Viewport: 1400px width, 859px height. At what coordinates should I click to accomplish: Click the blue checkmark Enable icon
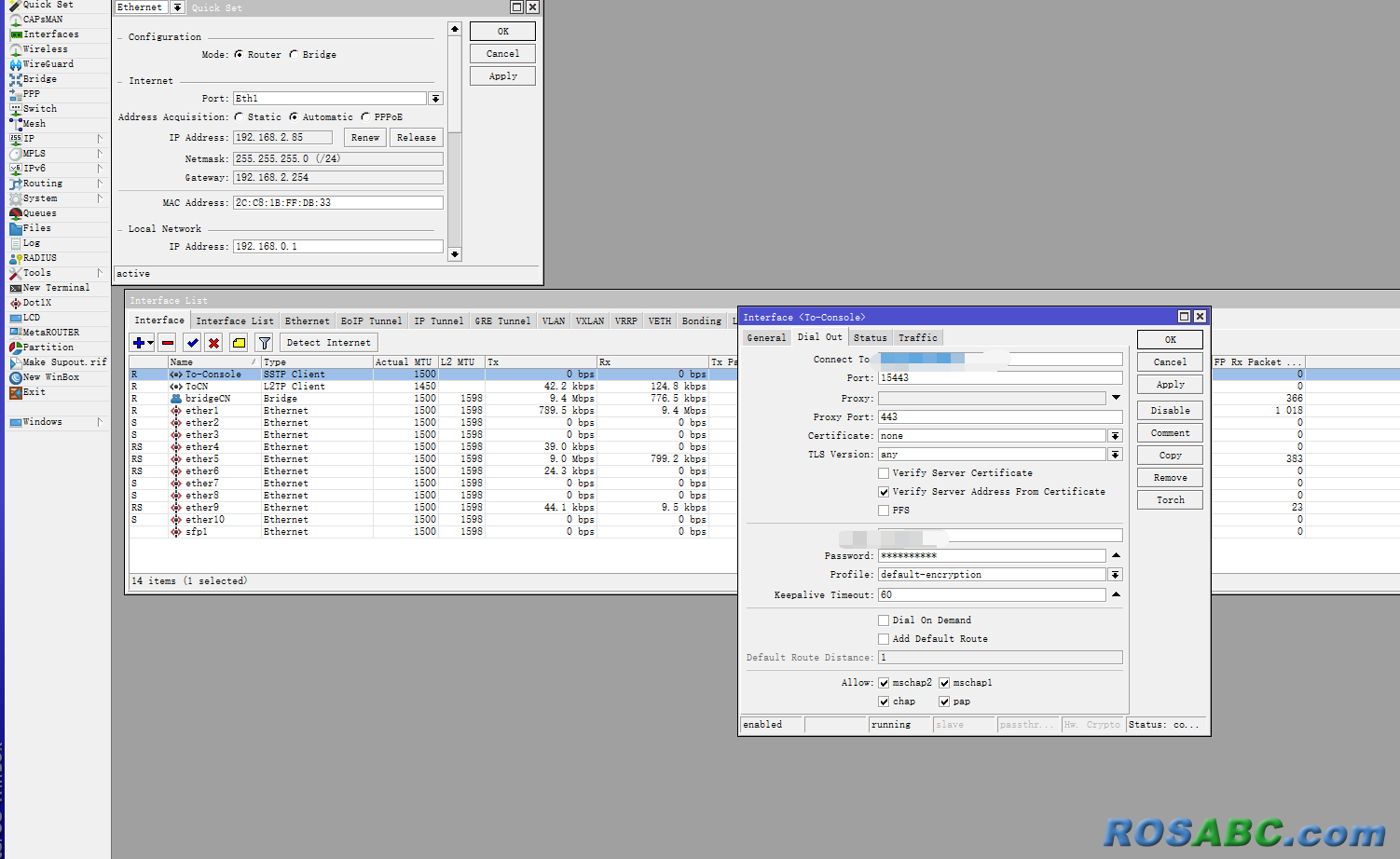(192, 343)
